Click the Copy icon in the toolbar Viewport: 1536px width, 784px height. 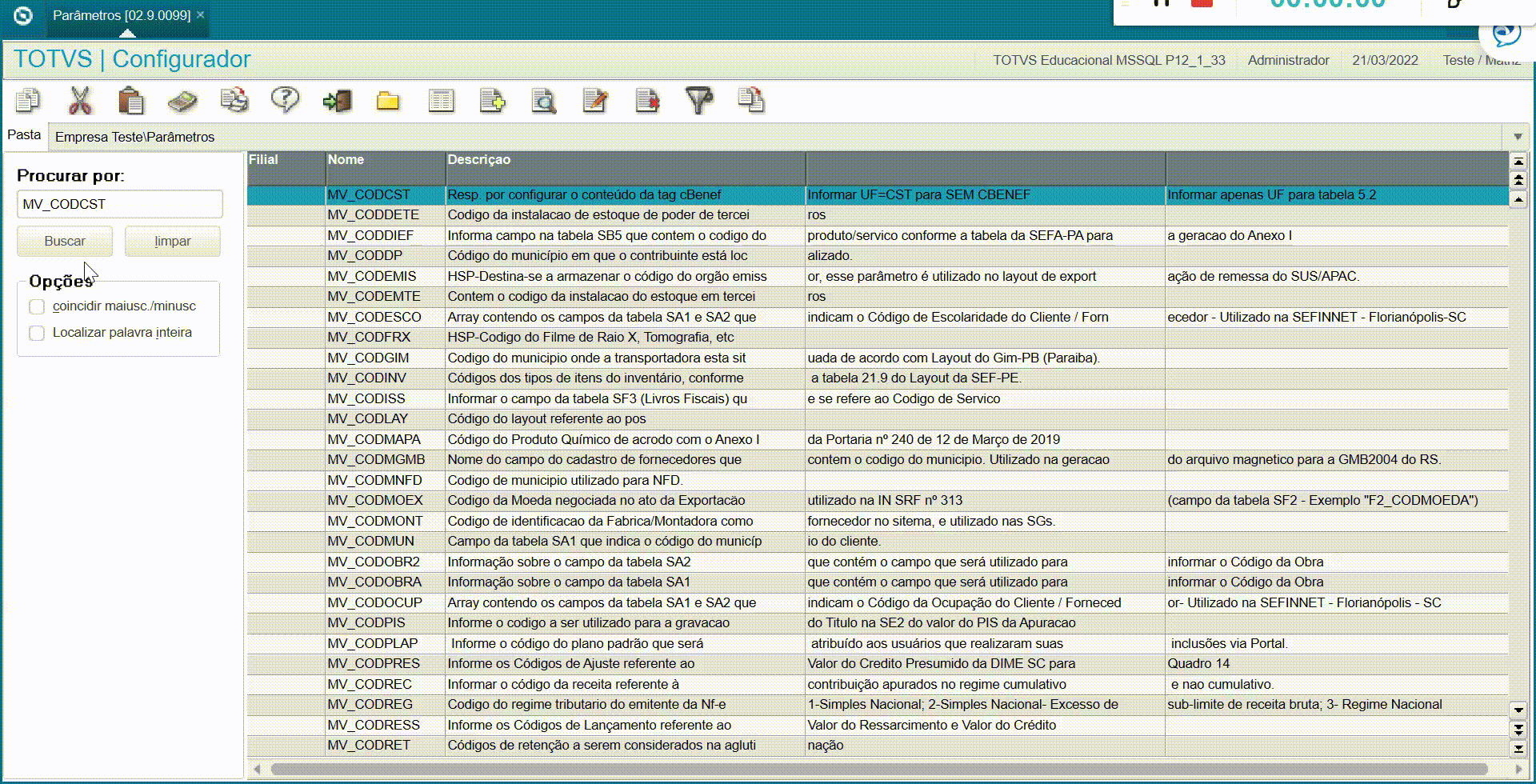coord(28,101)
